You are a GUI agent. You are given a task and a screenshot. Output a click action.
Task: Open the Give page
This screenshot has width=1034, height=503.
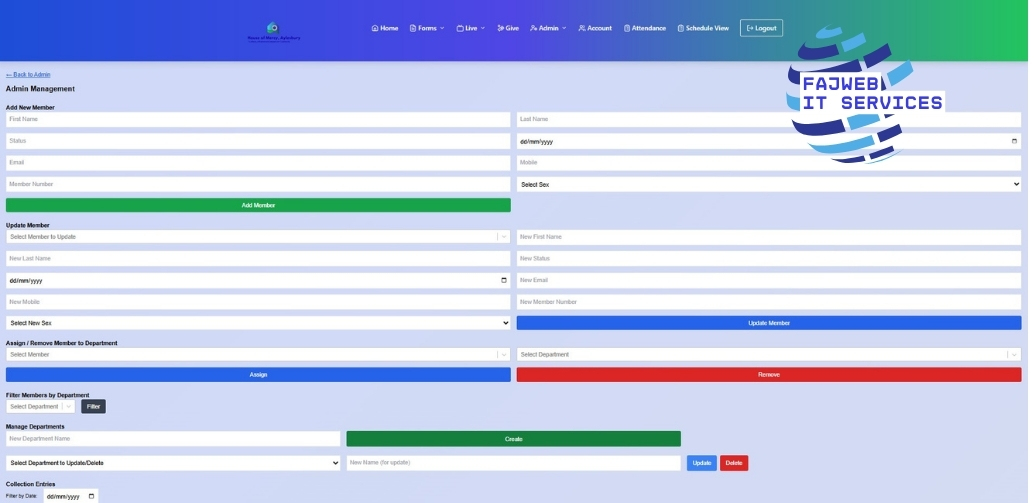[508, 28]
